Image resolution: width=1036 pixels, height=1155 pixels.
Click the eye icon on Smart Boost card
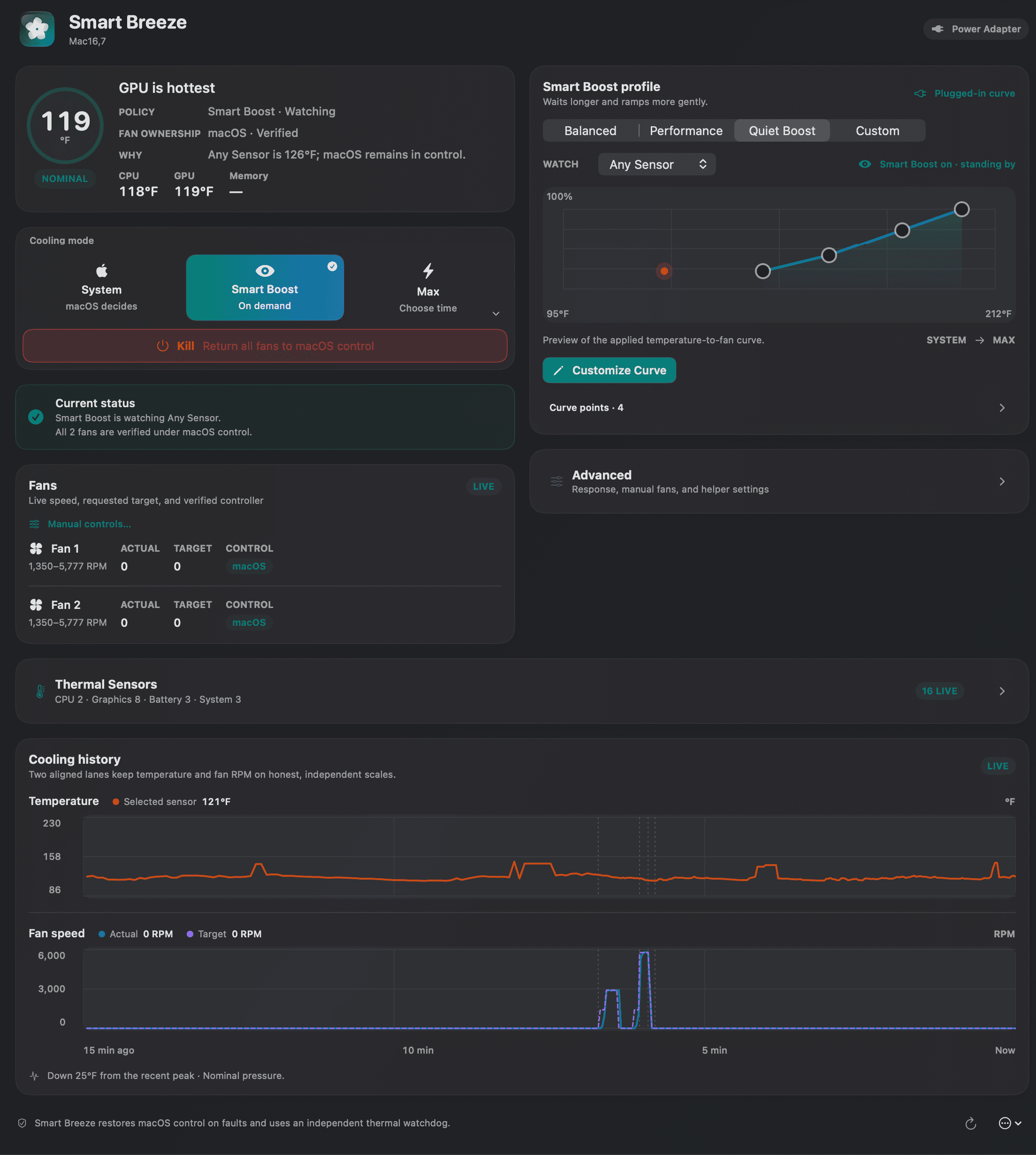(265, 270)
